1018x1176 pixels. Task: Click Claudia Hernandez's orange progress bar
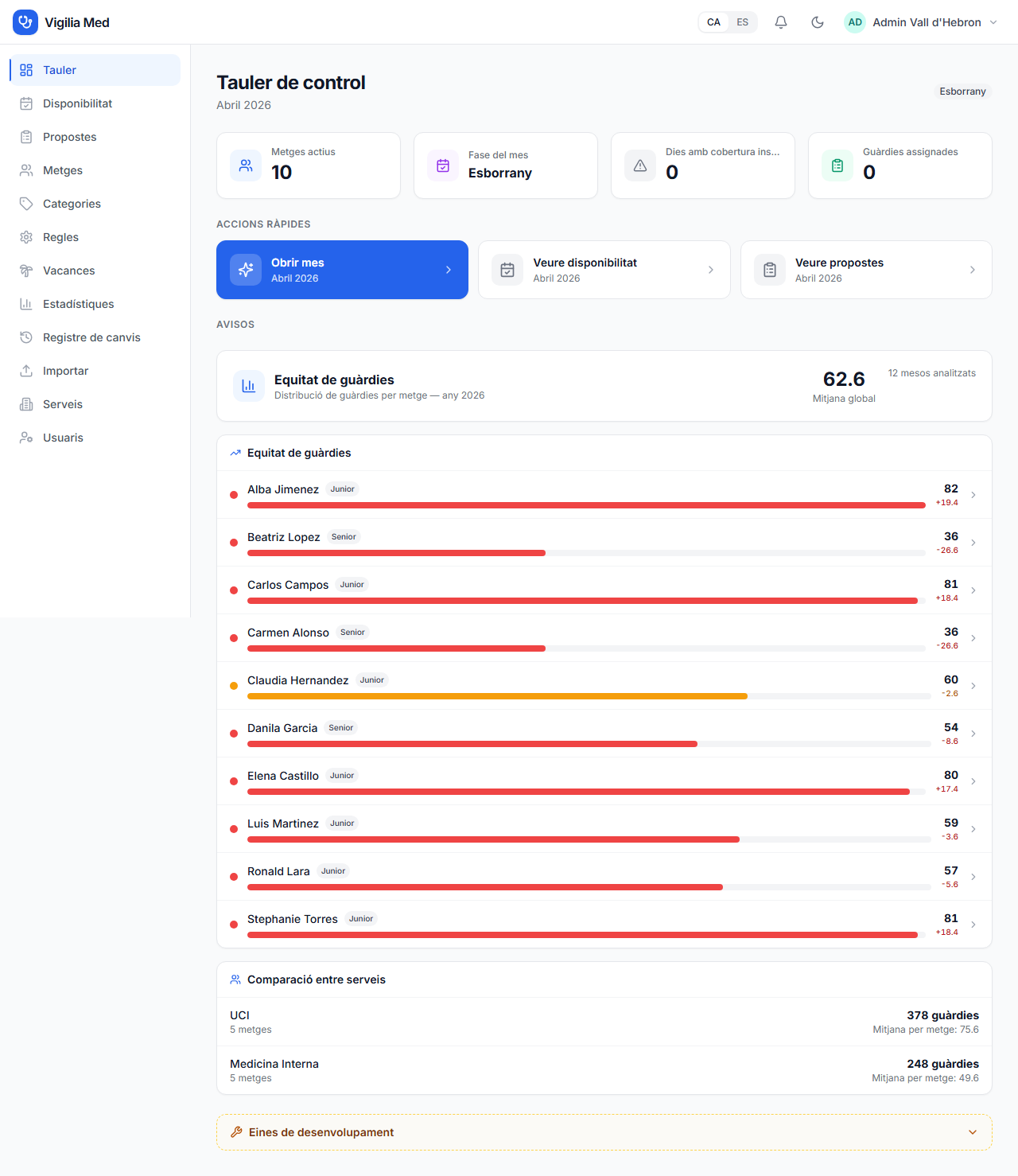(497, 695)
